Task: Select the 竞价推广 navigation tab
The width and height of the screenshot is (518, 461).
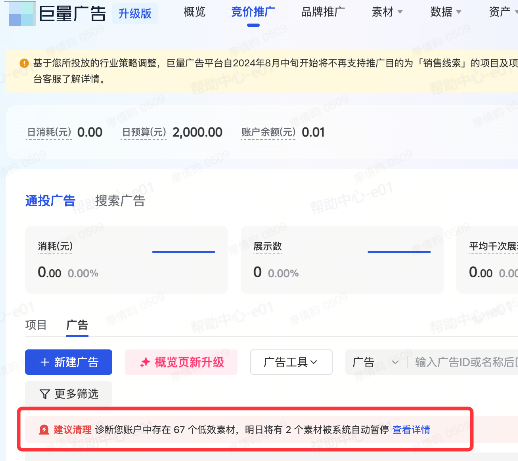Action: (x=253, y=12)
